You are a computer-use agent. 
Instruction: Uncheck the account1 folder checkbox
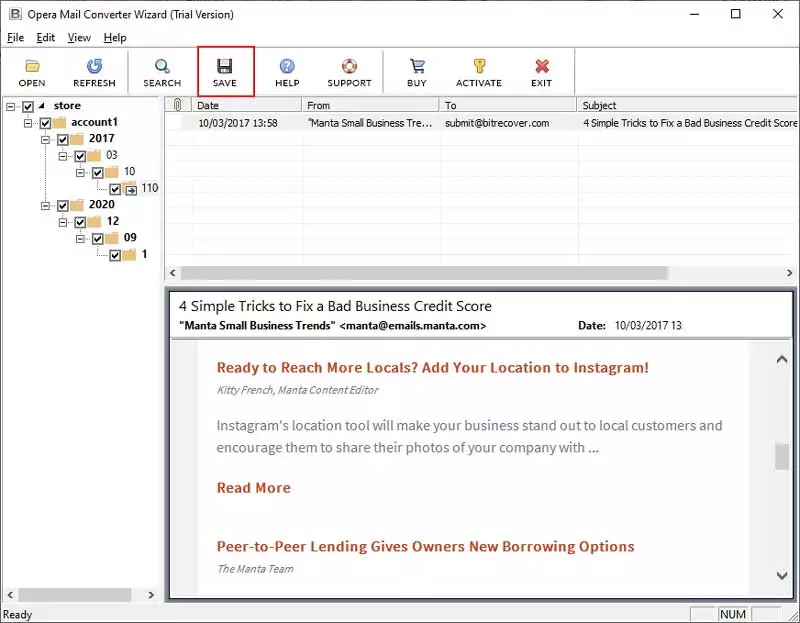click(45, 123)
